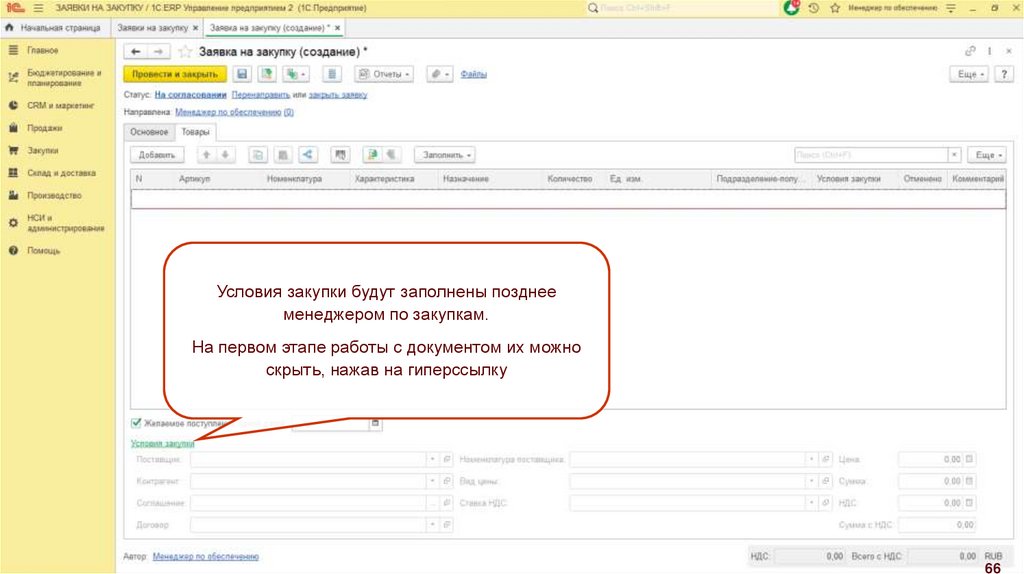Open calendar picker for desired receipt date

click(x=376, y=424)
